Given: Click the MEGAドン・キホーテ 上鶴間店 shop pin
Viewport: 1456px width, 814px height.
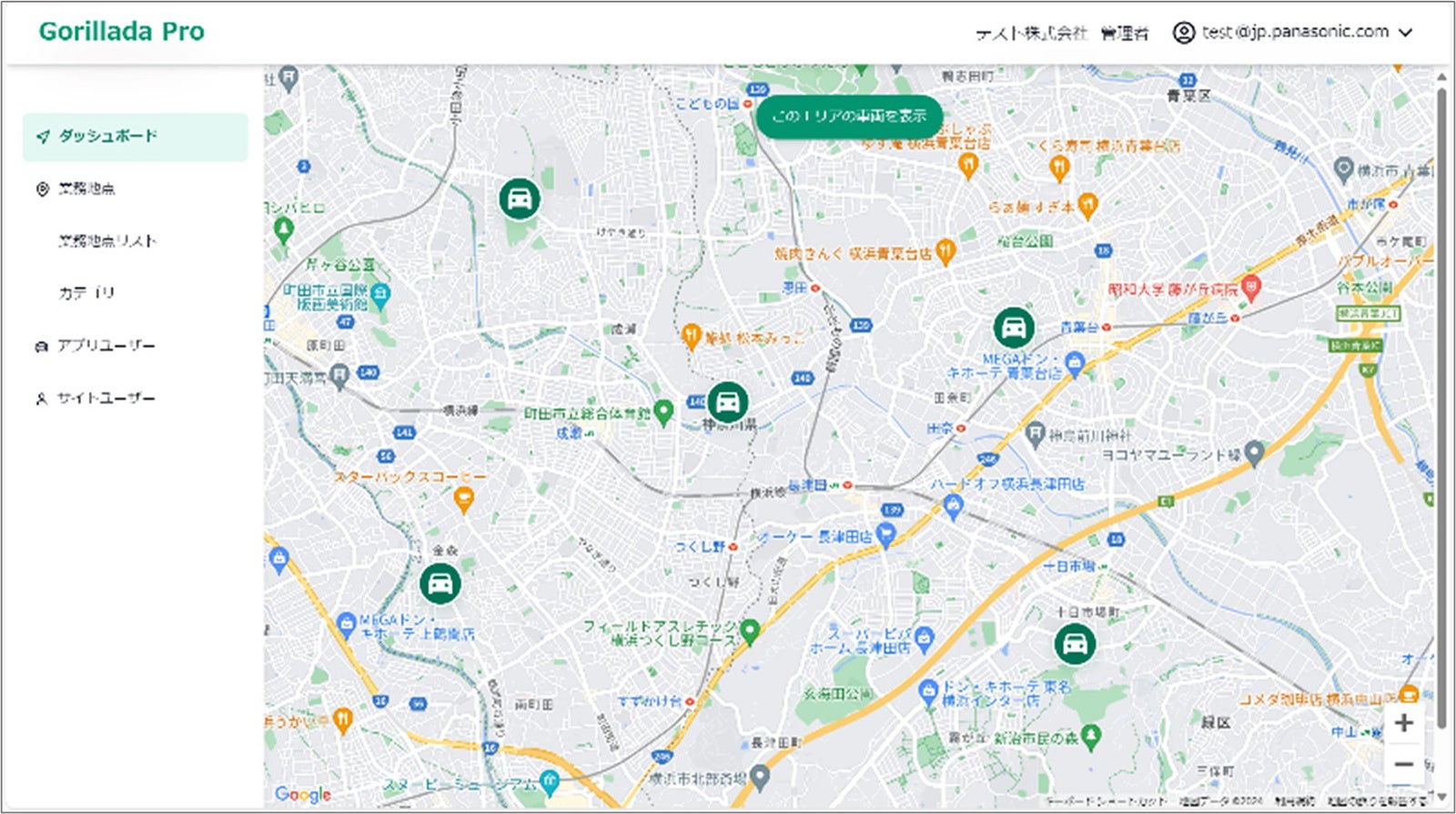Looking at the screenshot, I should tap(346, 625).
